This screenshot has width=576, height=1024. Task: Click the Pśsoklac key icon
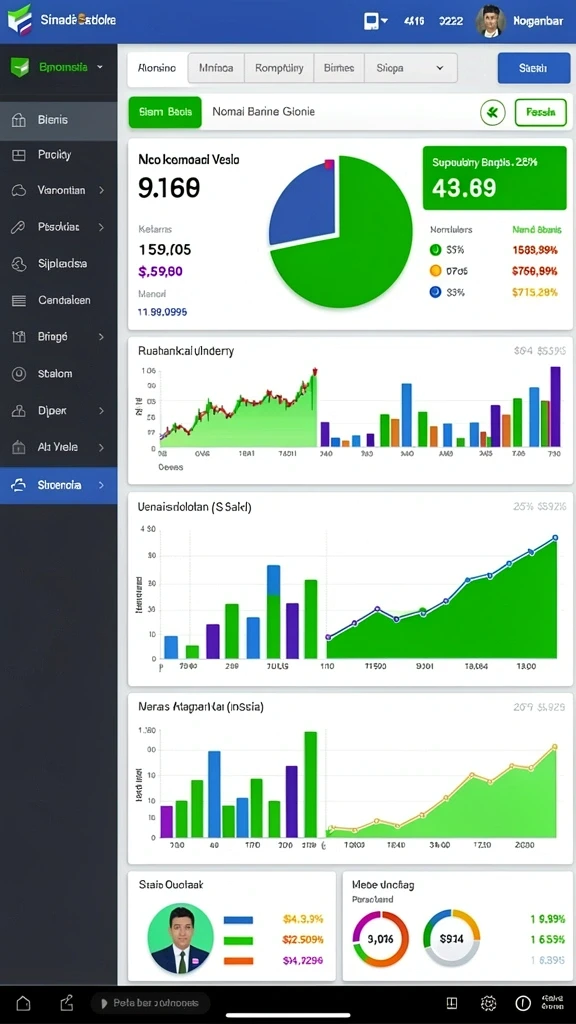click(x=19, y=227)
